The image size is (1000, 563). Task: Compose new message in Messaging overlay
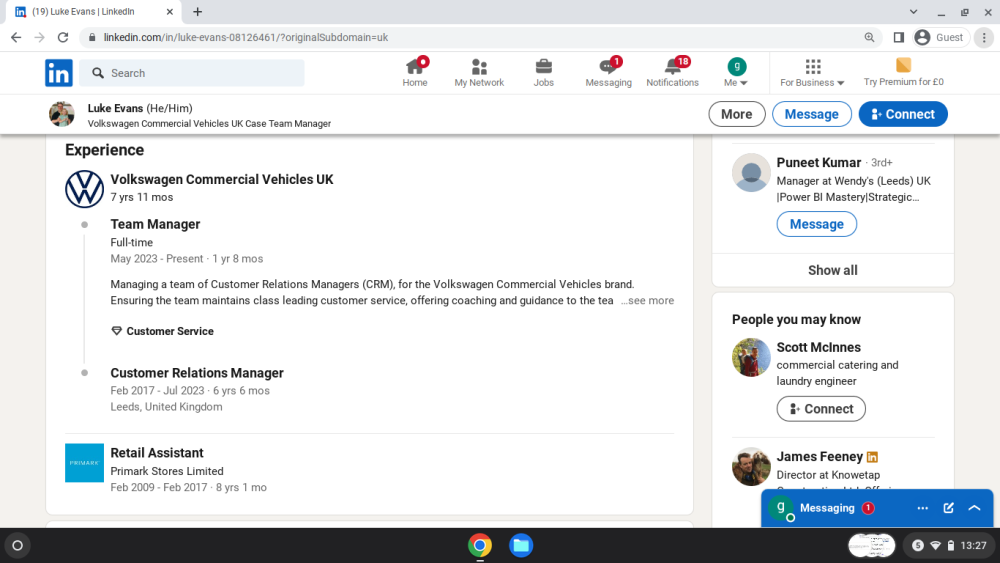948,508
